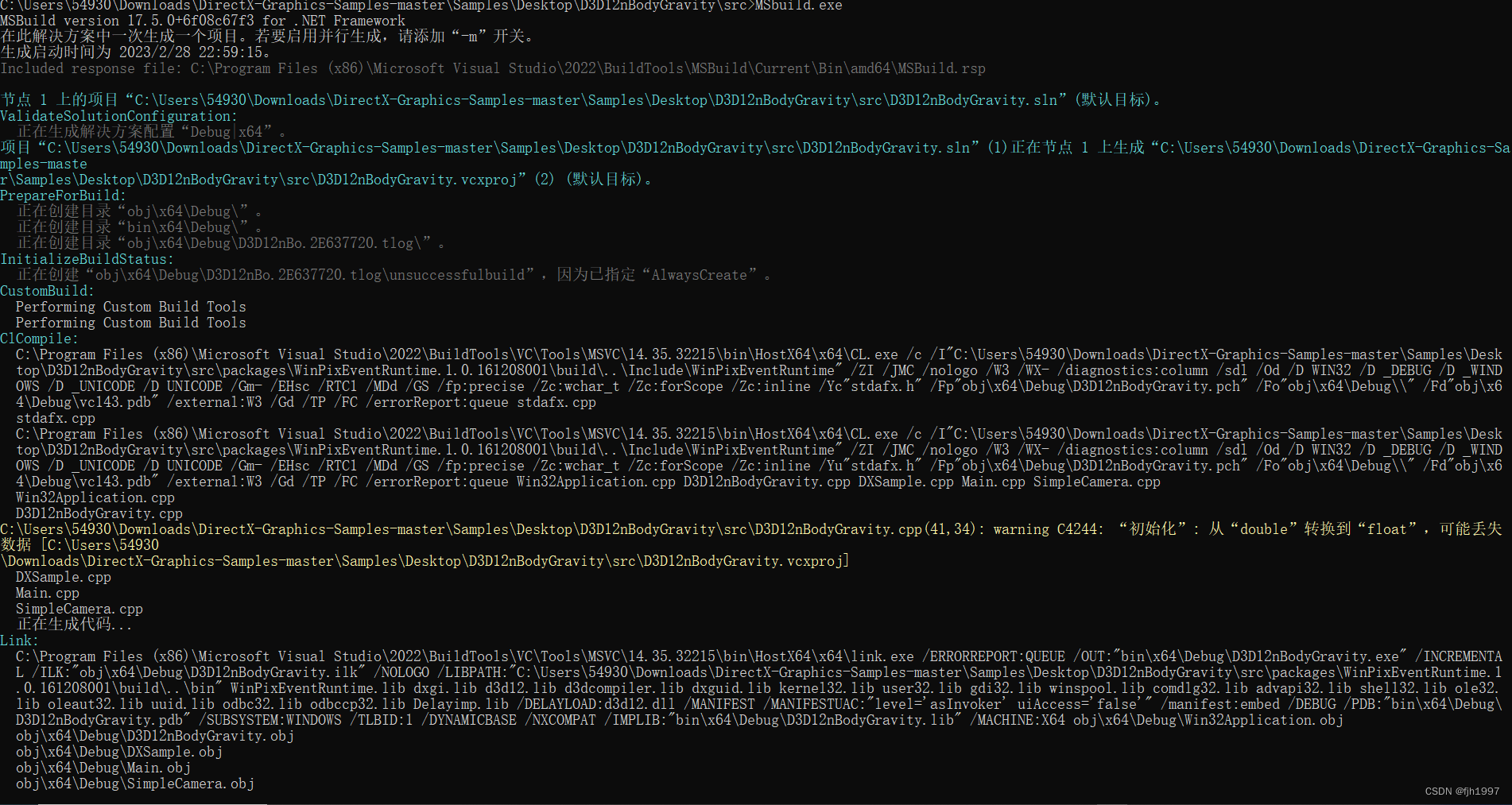Click the MSBuild version 17.5.0 line
The image size is (1512, 805).
[x=203, y=21]
